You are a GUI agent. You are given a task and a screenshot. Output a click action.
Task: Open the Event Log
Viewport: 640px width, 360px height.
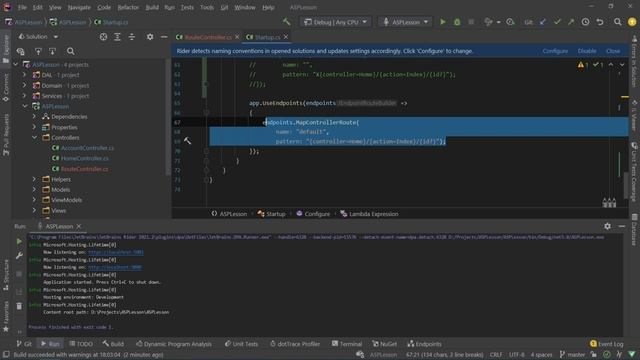tap(607, 344)
